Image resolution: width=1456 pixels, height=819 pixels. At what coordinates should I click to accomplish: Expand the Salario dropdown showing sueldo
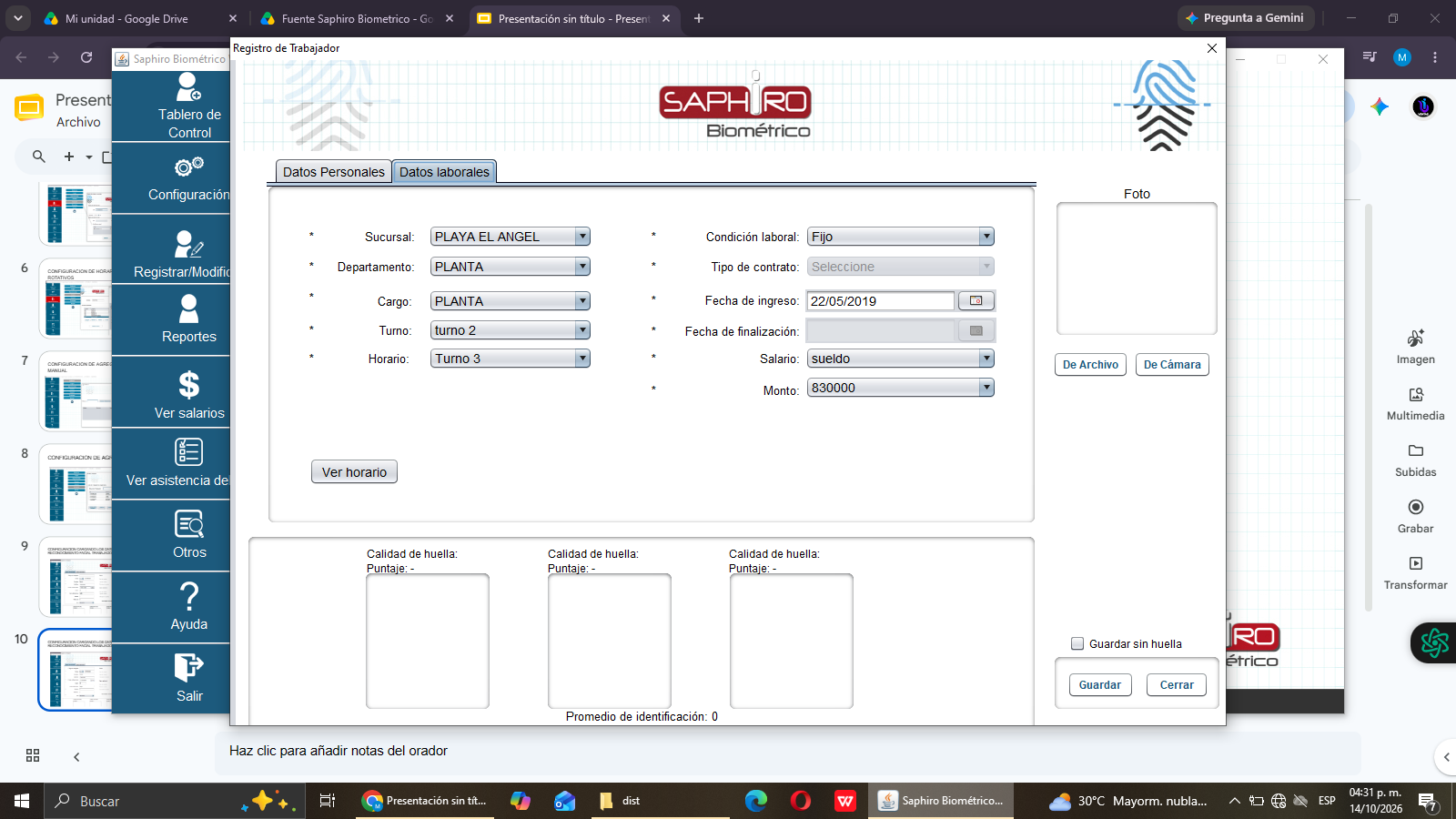coord(986,359)
